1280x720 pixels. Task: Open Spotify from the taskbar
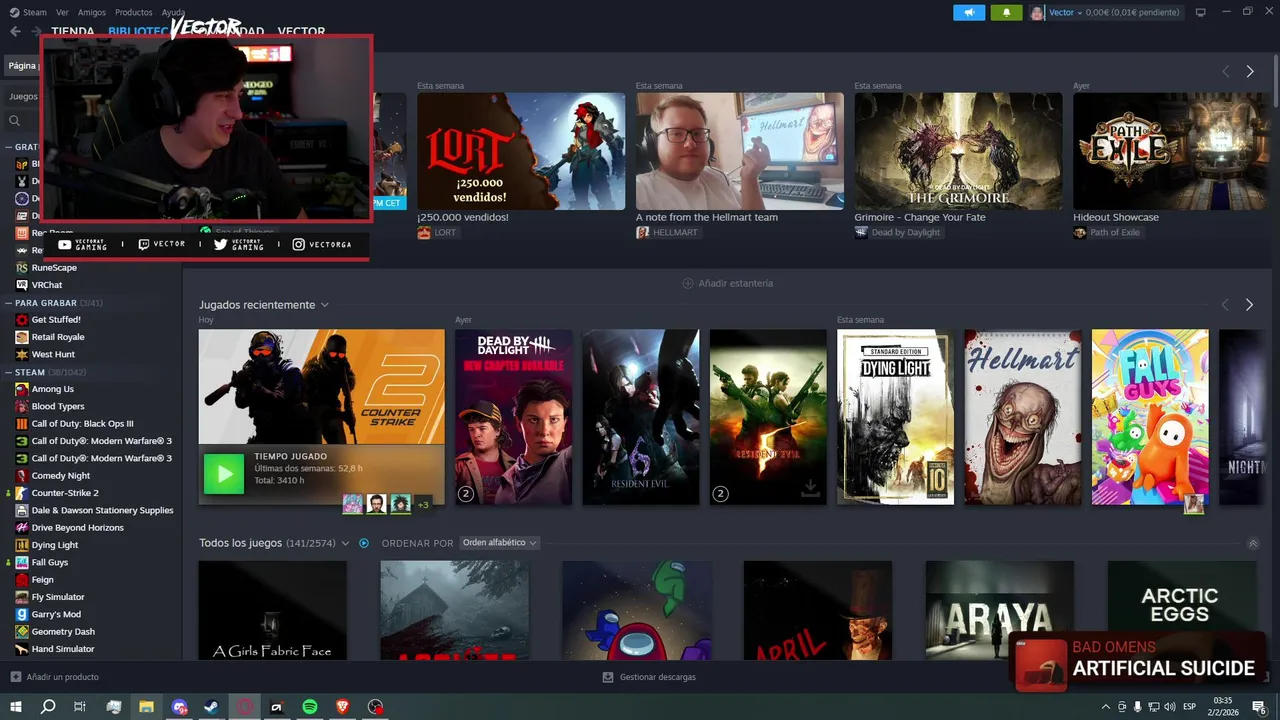point(310,706)
